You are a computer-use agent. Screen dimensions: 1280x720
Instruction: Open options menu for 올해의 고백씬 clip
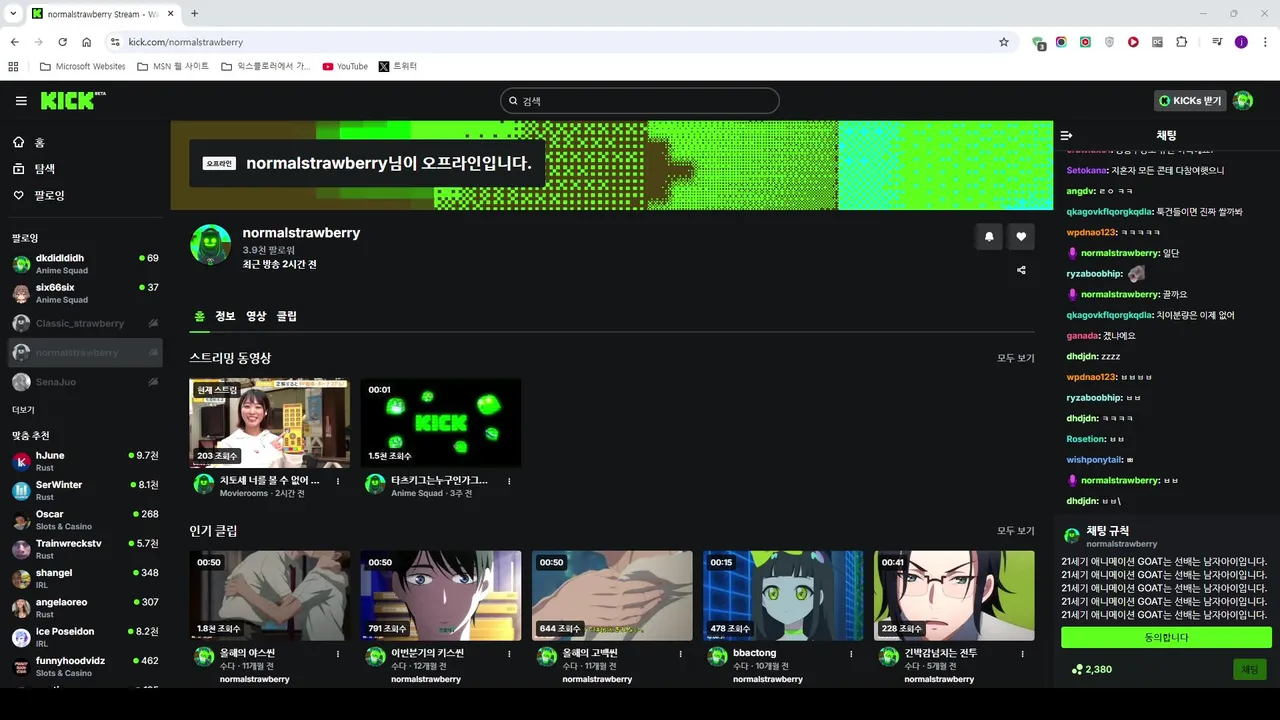(x=680, y=654)
